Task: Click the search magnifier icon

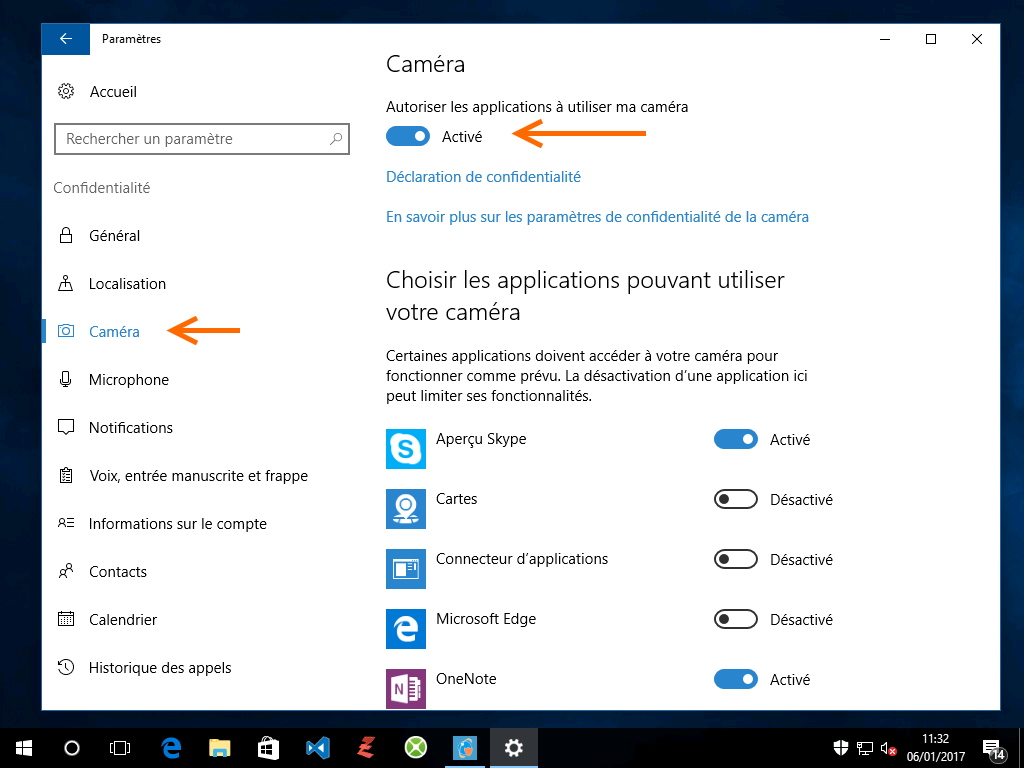Action: (336, 138)
